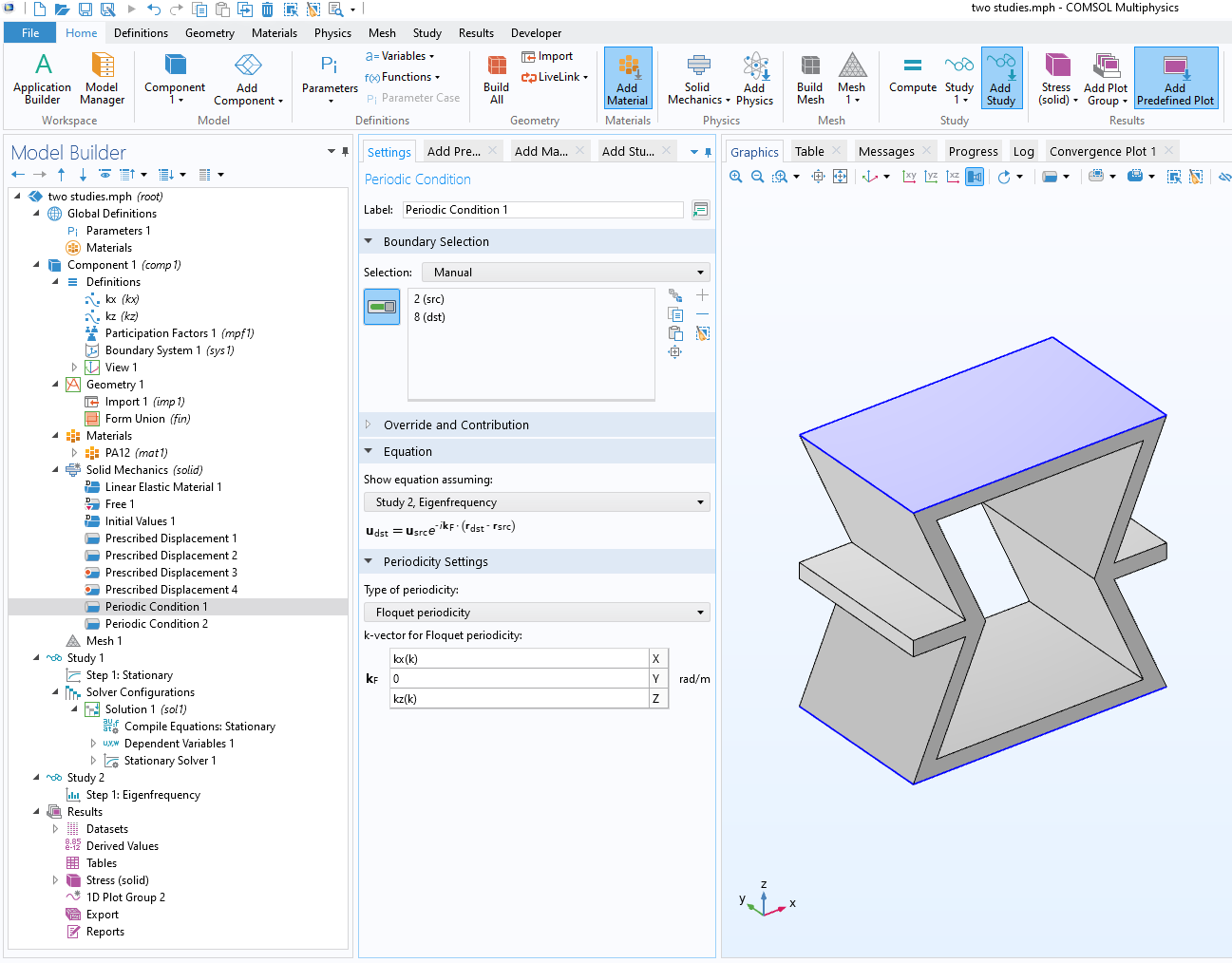
Task: Click the Build Mesh icon
Action: [809, 78]
